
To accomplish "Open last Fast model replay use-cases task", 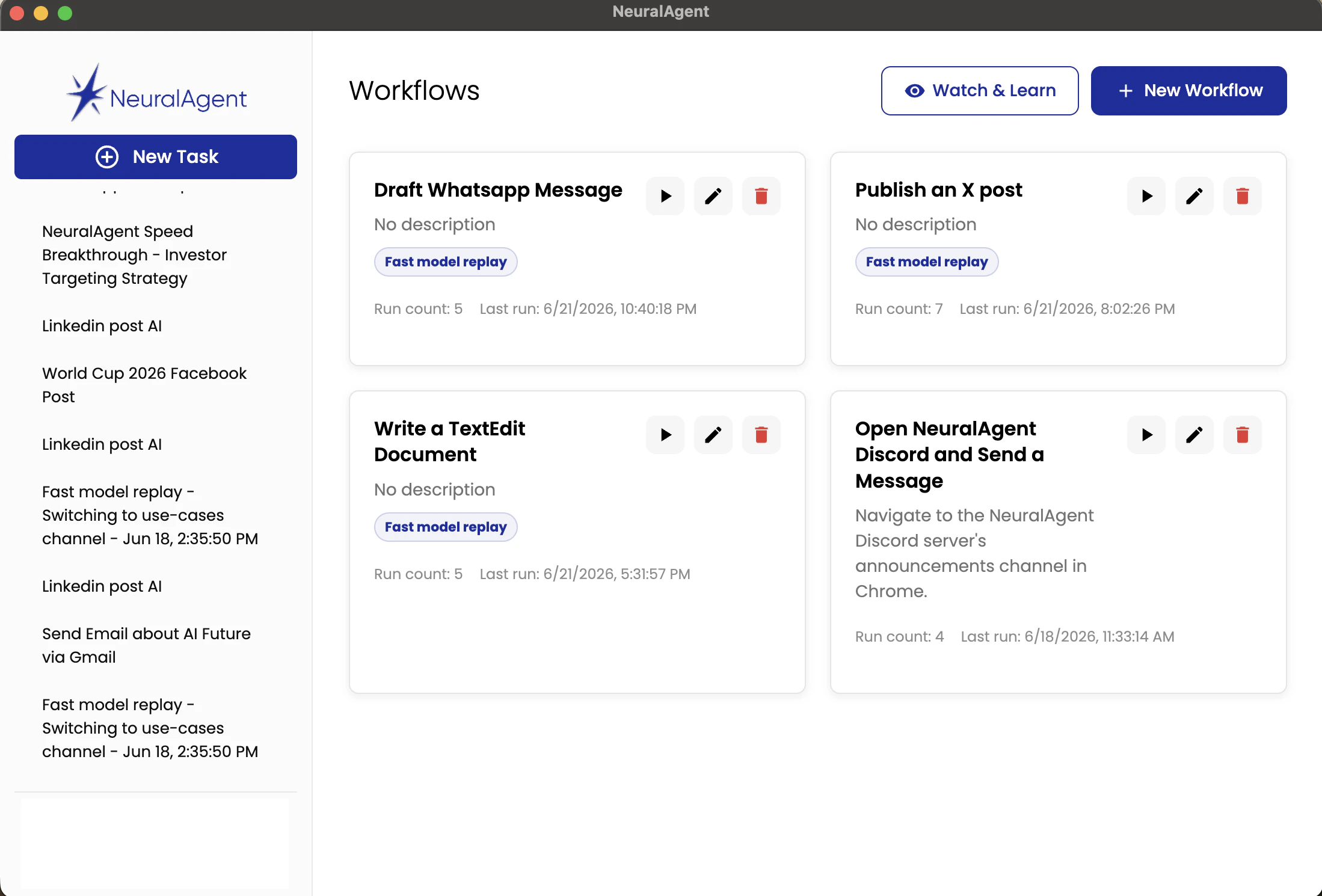I will [150, 728].
